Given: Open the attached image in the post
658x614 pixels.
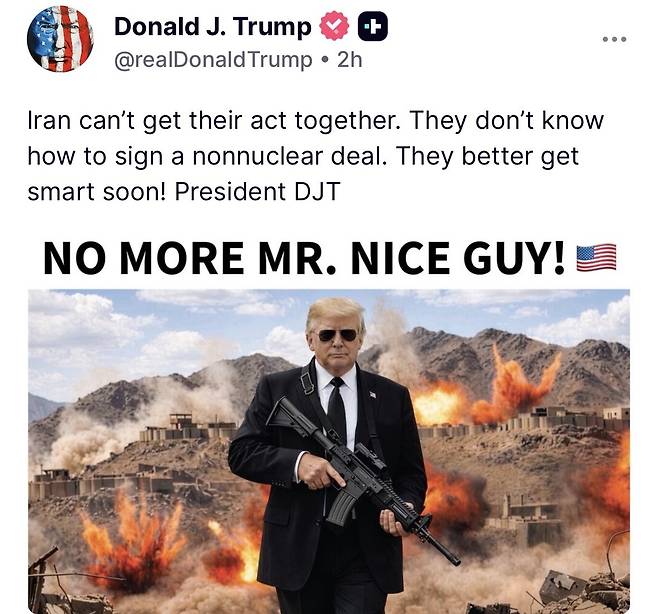Looking at the screenshot, I should coord(329,451).
